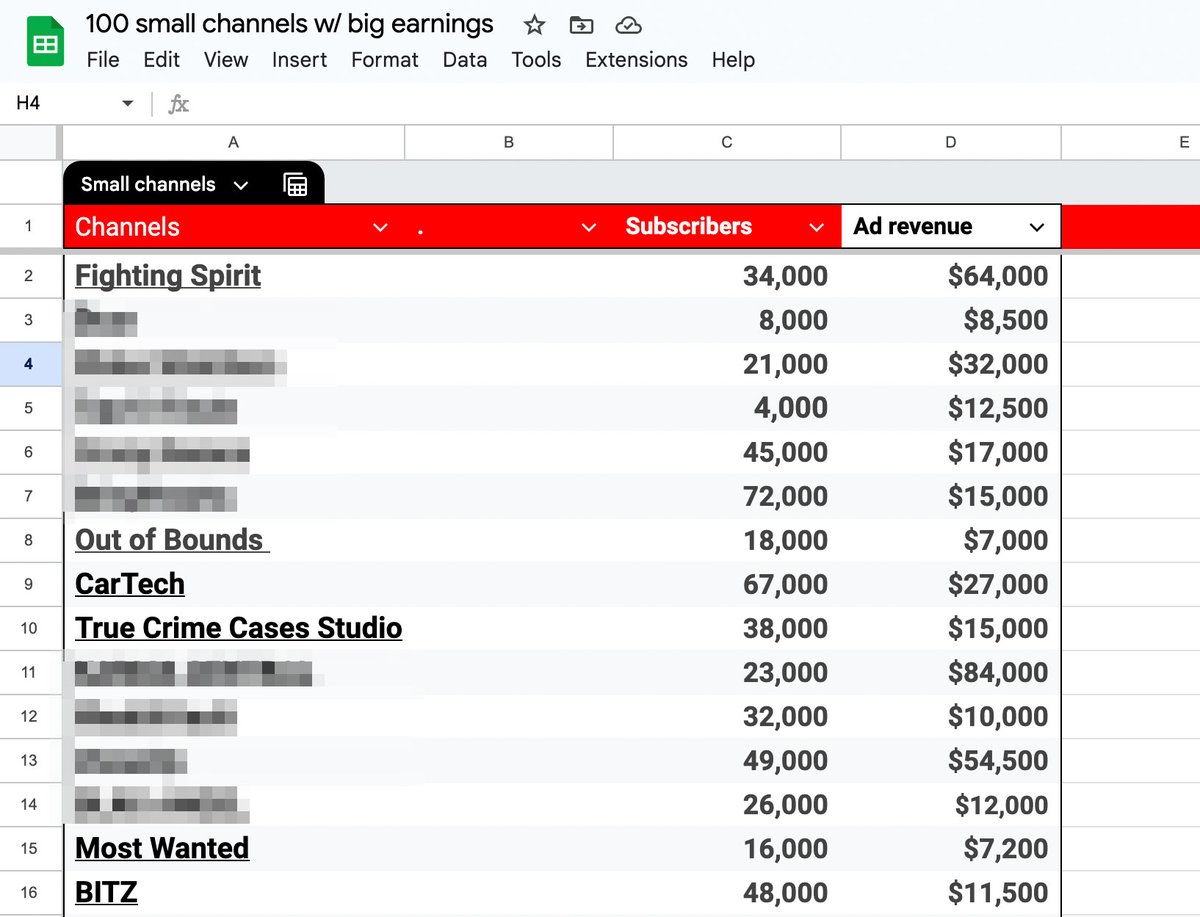Screen dimensions: 1200x917
Task: Check the cloud save status icon
Action: click(628, 25)
